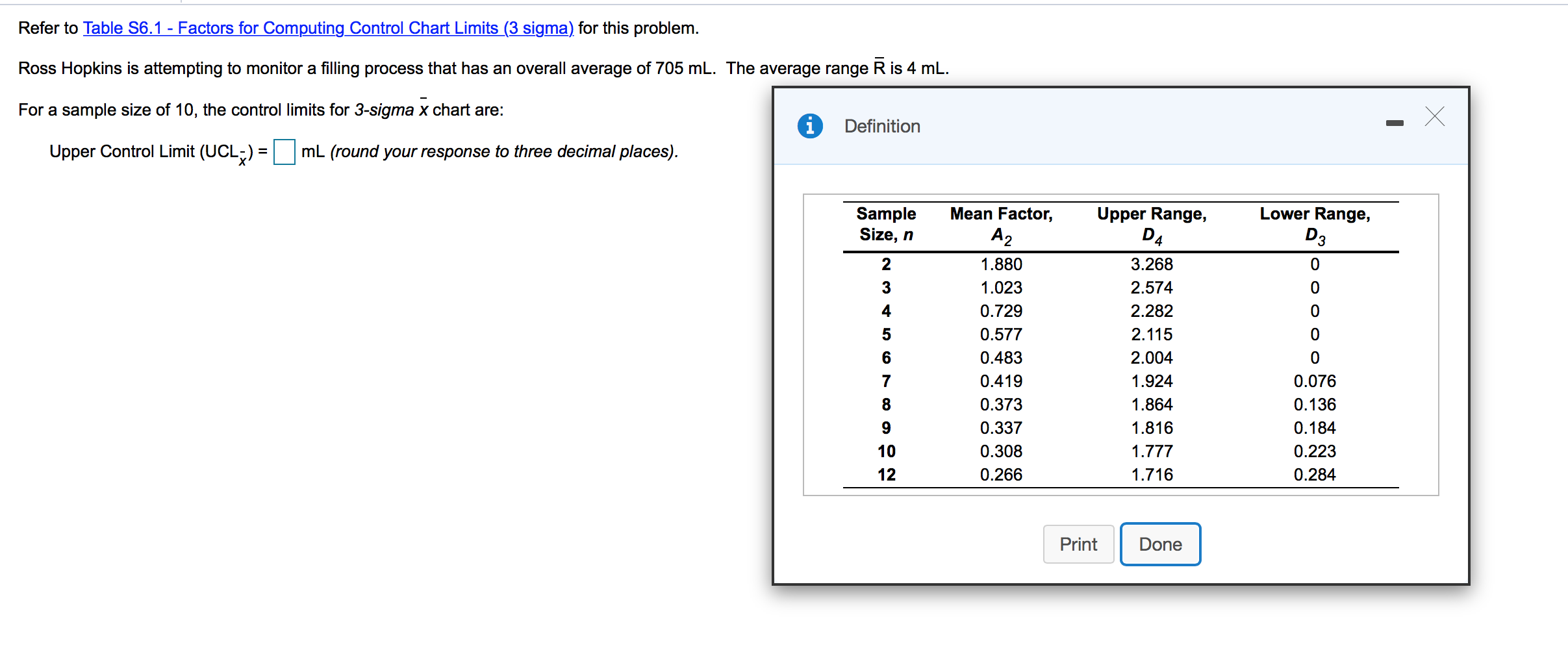Select the row for sample size 10

point(886,451)
